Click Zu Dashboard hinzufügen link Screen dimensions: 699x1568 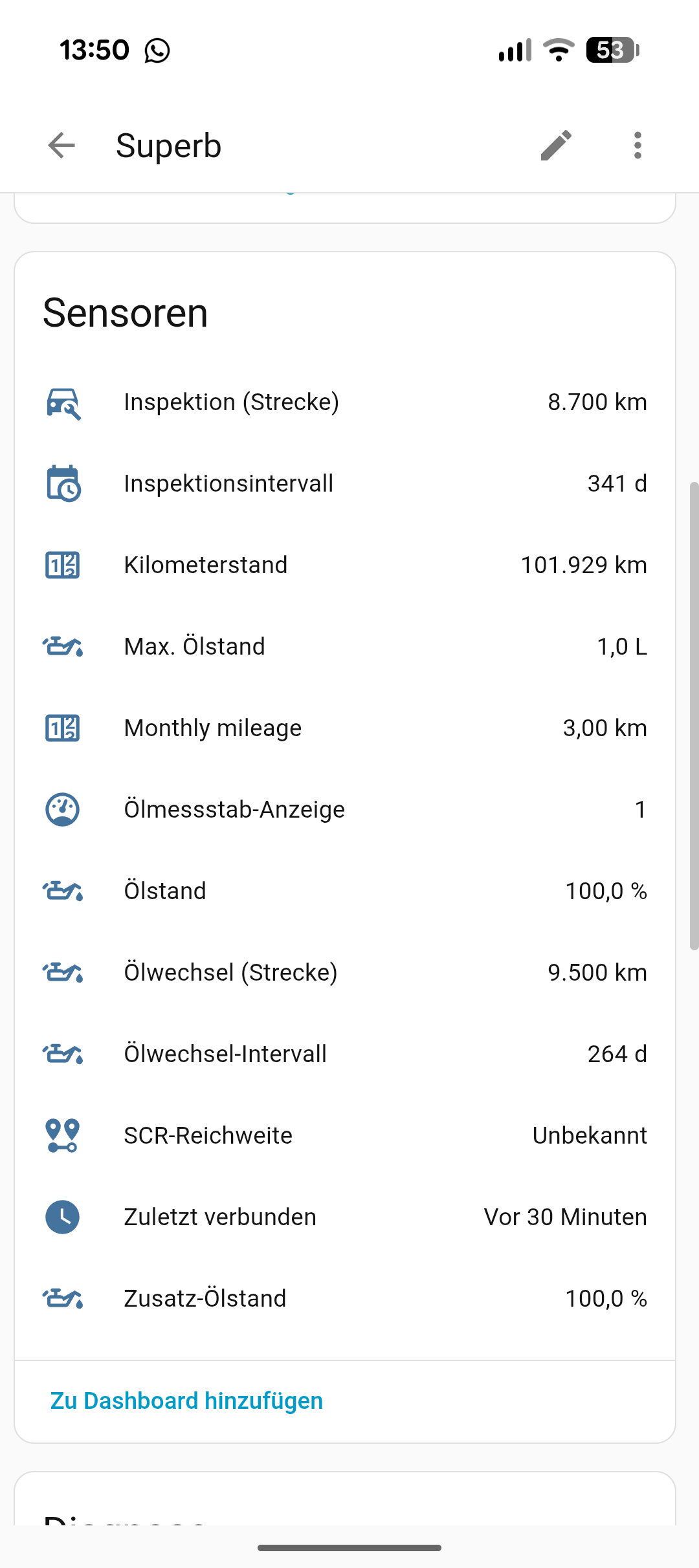186,1400
